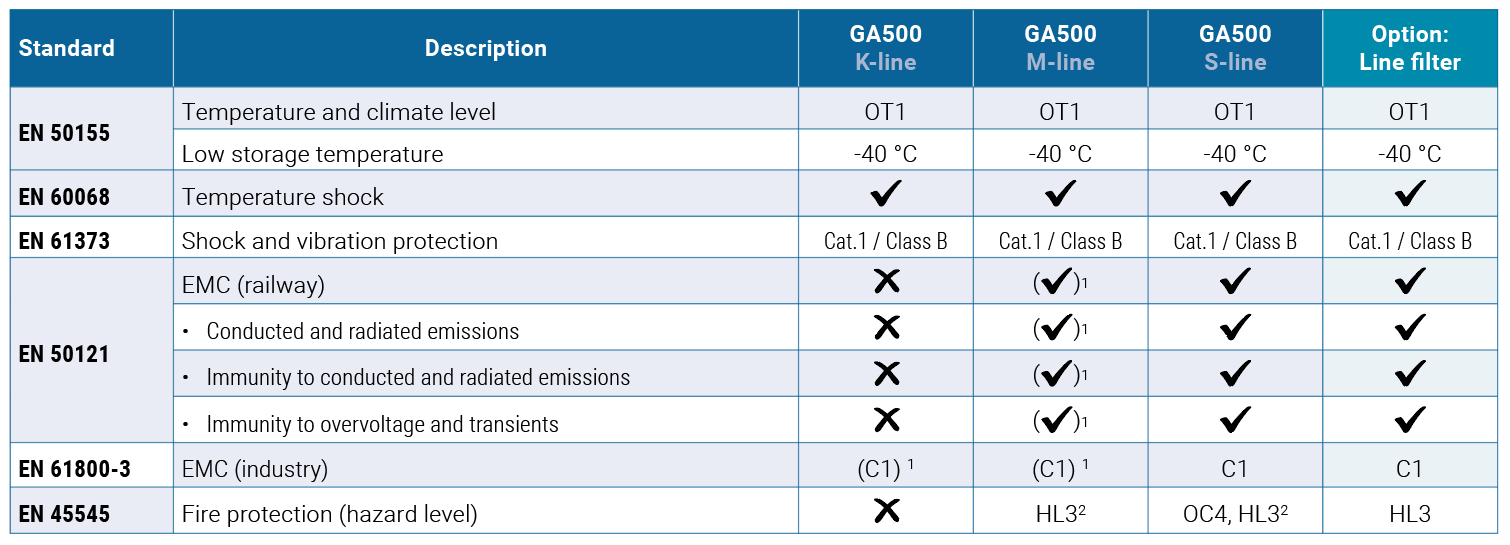This screenshot has height=545, width=1510.
Task: Click the S-line OC4, HL3 fire value
Action: coord(1235,514)
